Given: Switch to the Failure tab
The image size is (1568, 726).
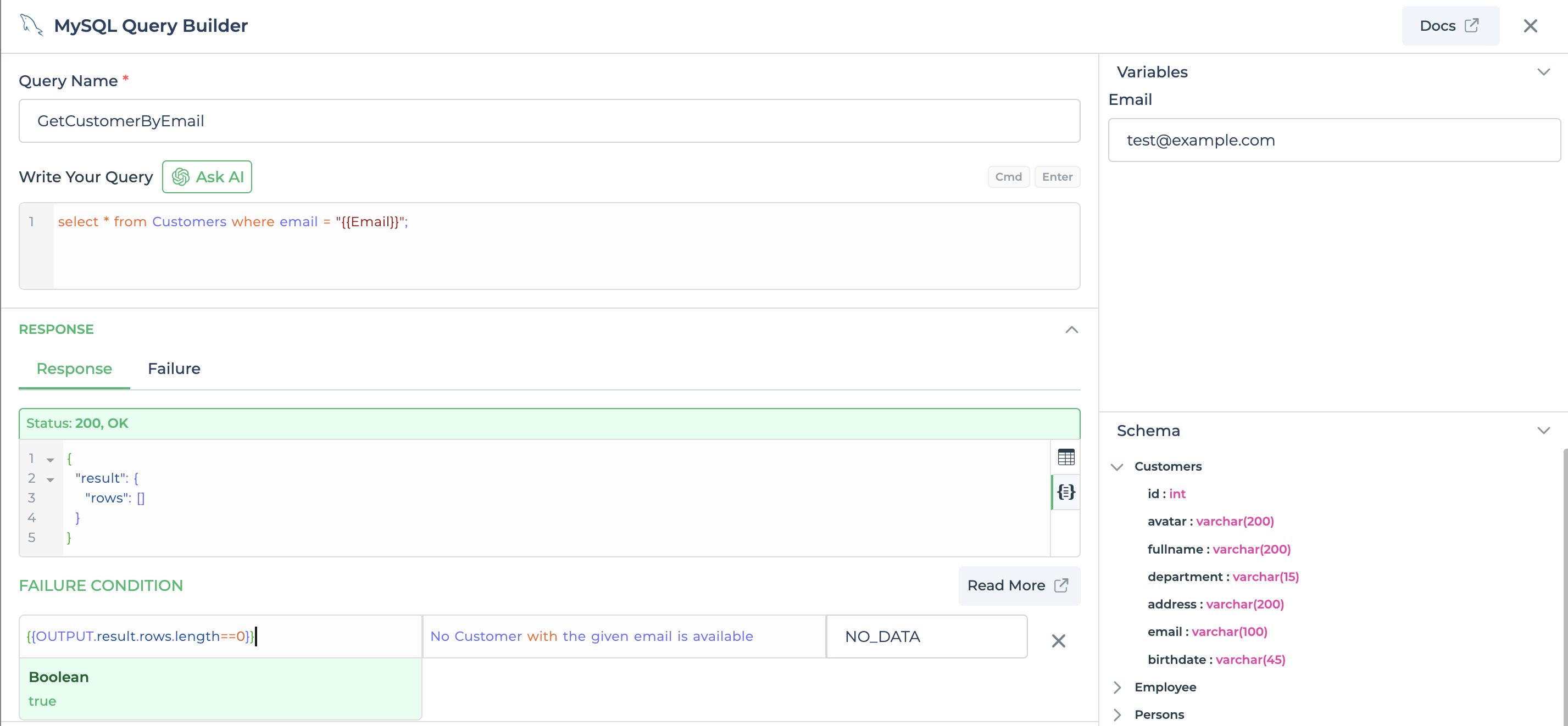Looking at the screenshot, I should tap(174, 369).
